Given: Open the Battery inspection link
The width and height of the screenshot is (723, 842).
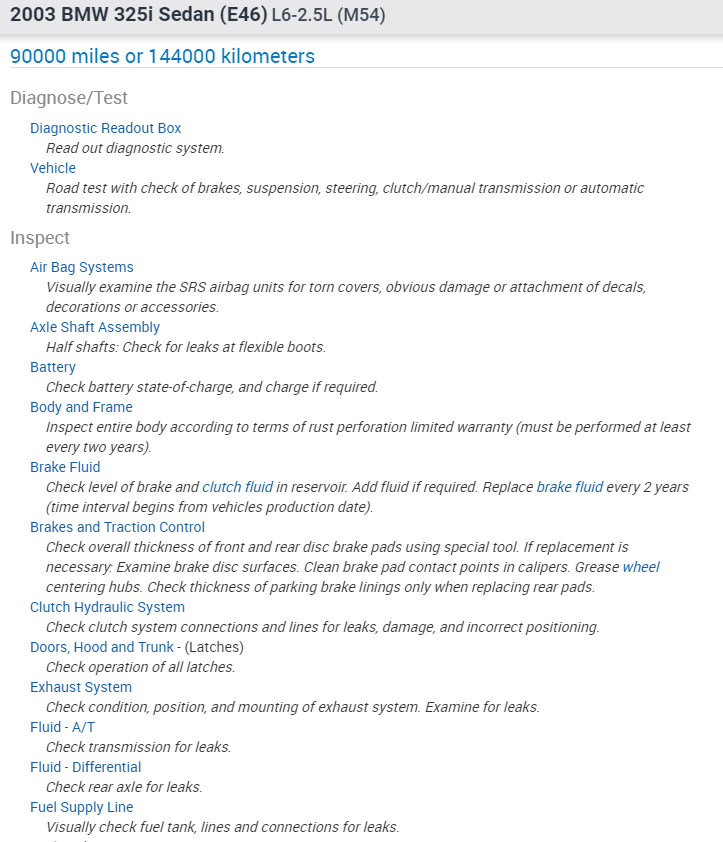Looking at the screenshot, I should pyautogui.click(x=52, y=367).
